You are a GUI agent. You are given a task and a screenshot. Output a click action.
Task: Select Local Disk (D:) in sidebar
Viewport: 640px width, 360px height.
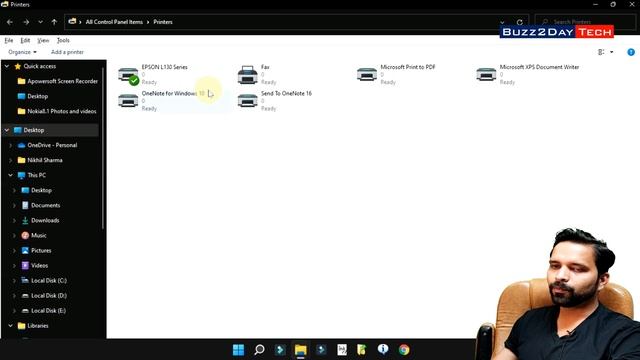pos(49,296)
